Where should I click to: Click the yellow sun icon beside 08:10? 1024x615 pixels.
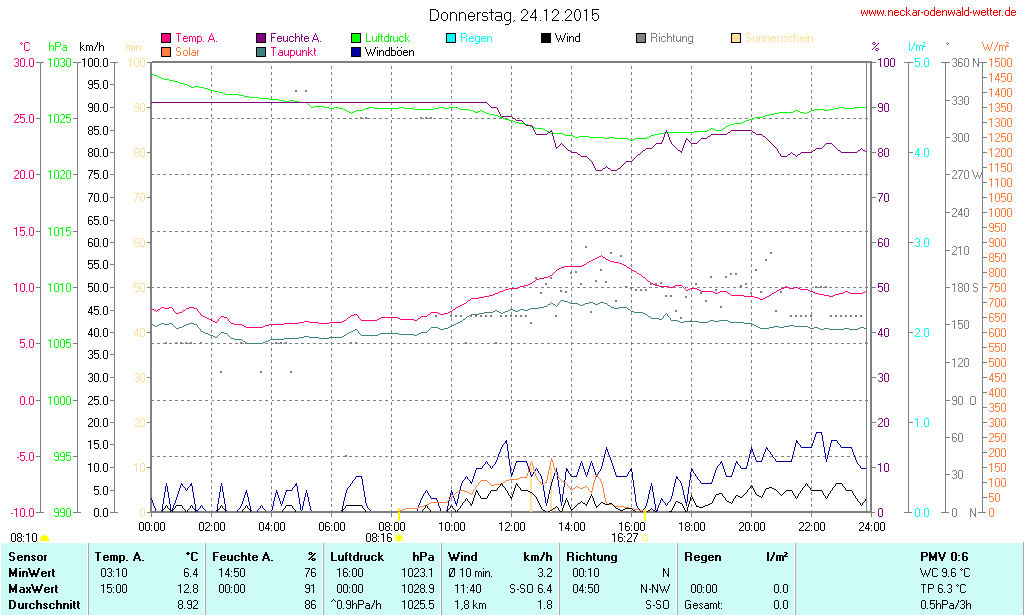[44, 538]
